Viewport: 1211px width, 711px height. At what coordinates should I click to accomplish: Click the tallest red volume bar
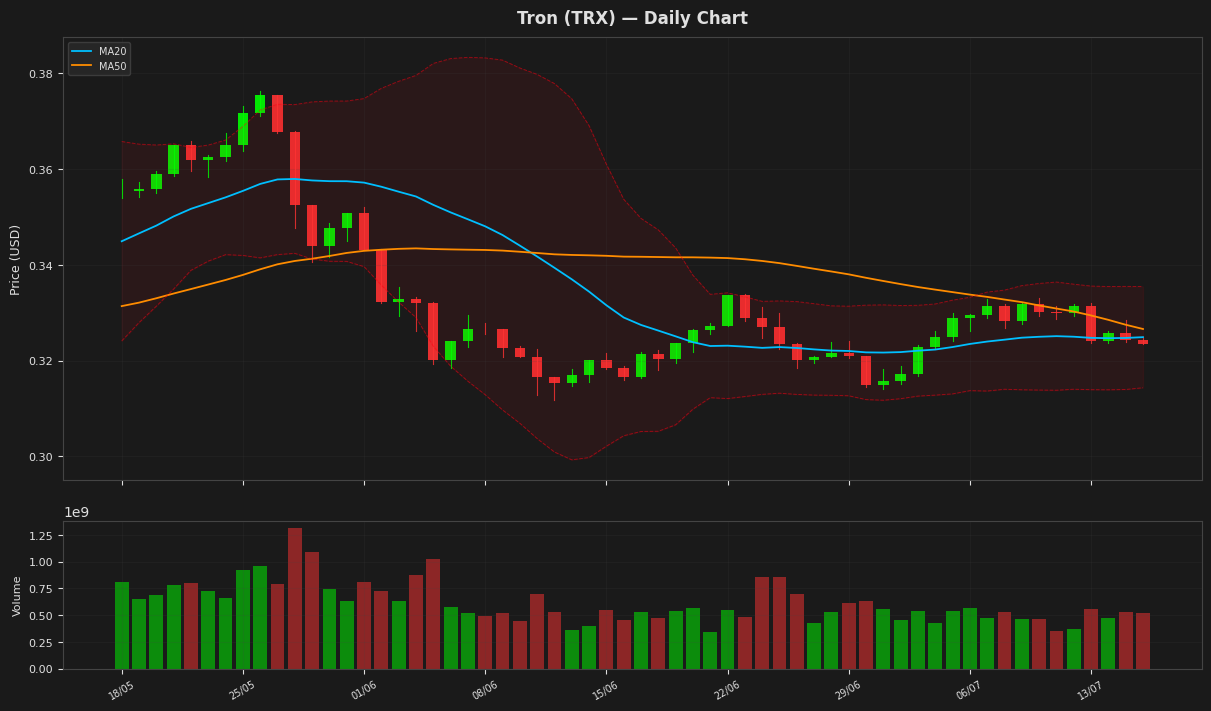(295, 599)
